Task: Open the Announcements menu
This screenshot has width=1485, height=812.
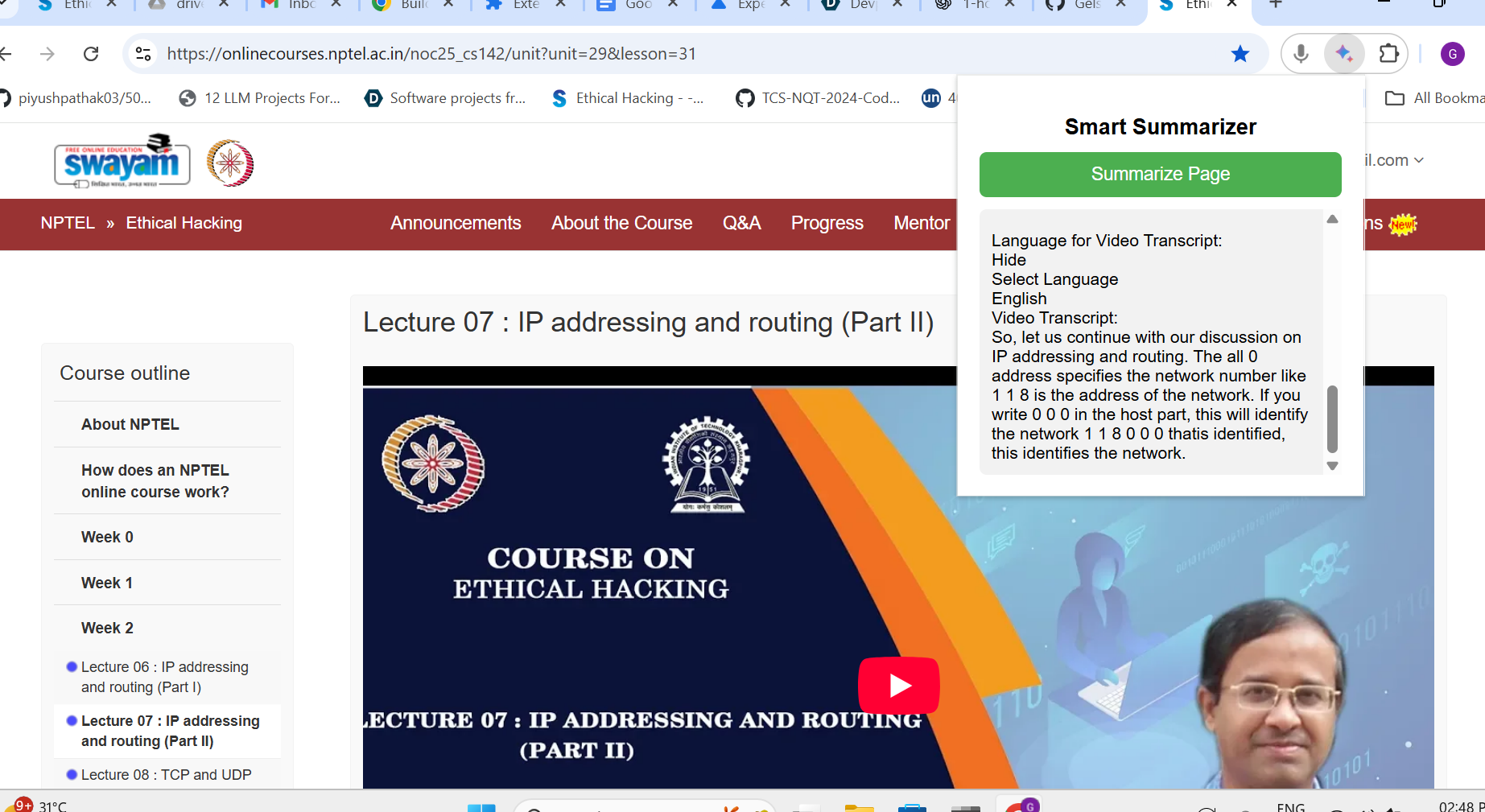Action: tap(456, 223)
